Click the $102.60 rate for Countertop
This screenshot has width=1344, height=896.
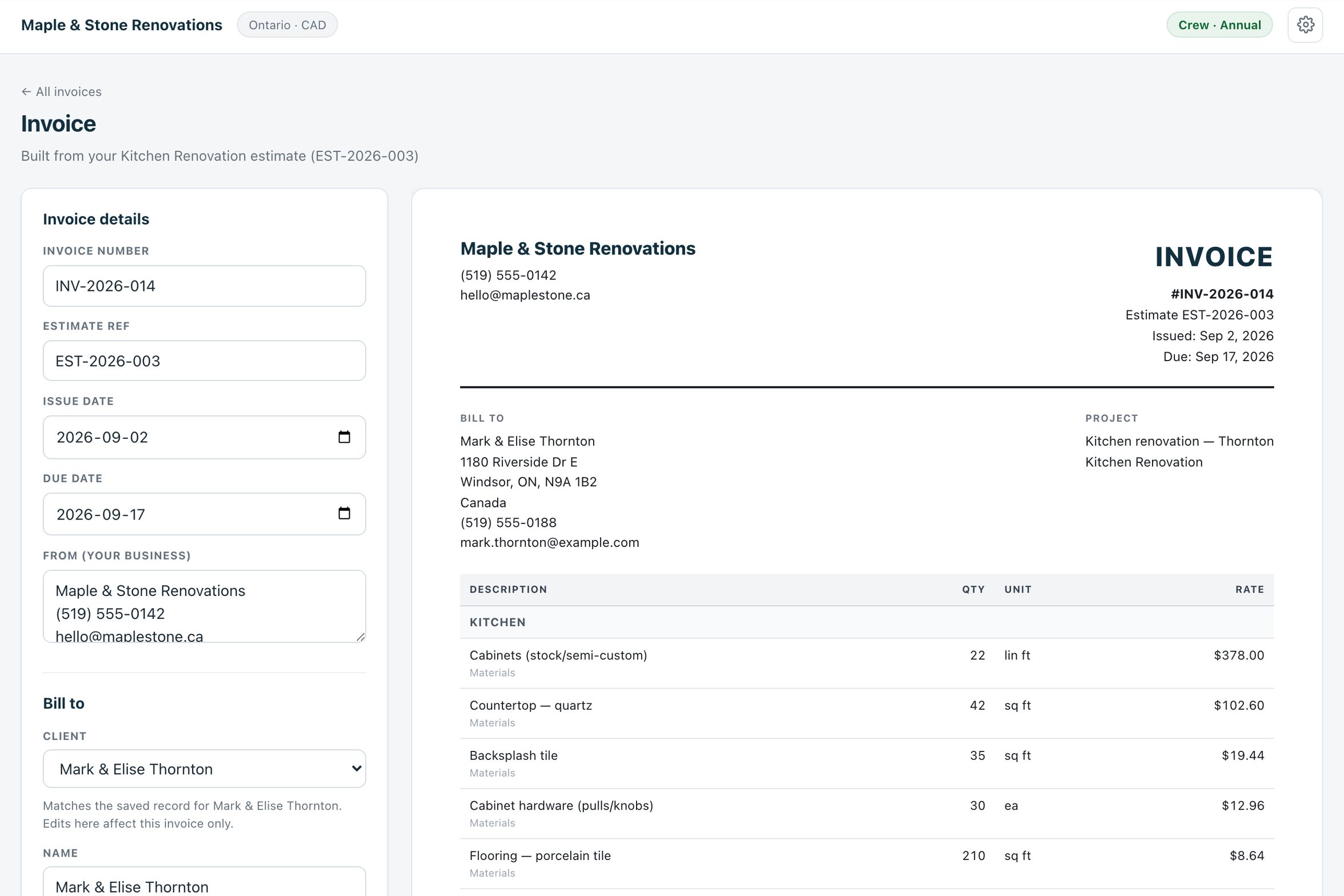(x=1239, y=705)
